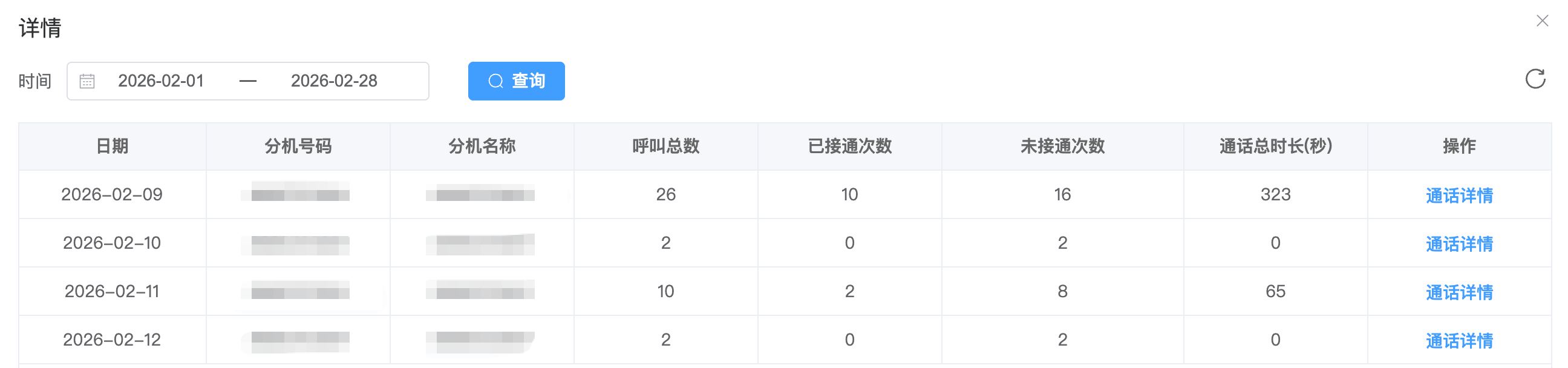Viewport: 1568px width, 368px height.
Task: Click the calendar icon in date field
Action: pos(87,81)
